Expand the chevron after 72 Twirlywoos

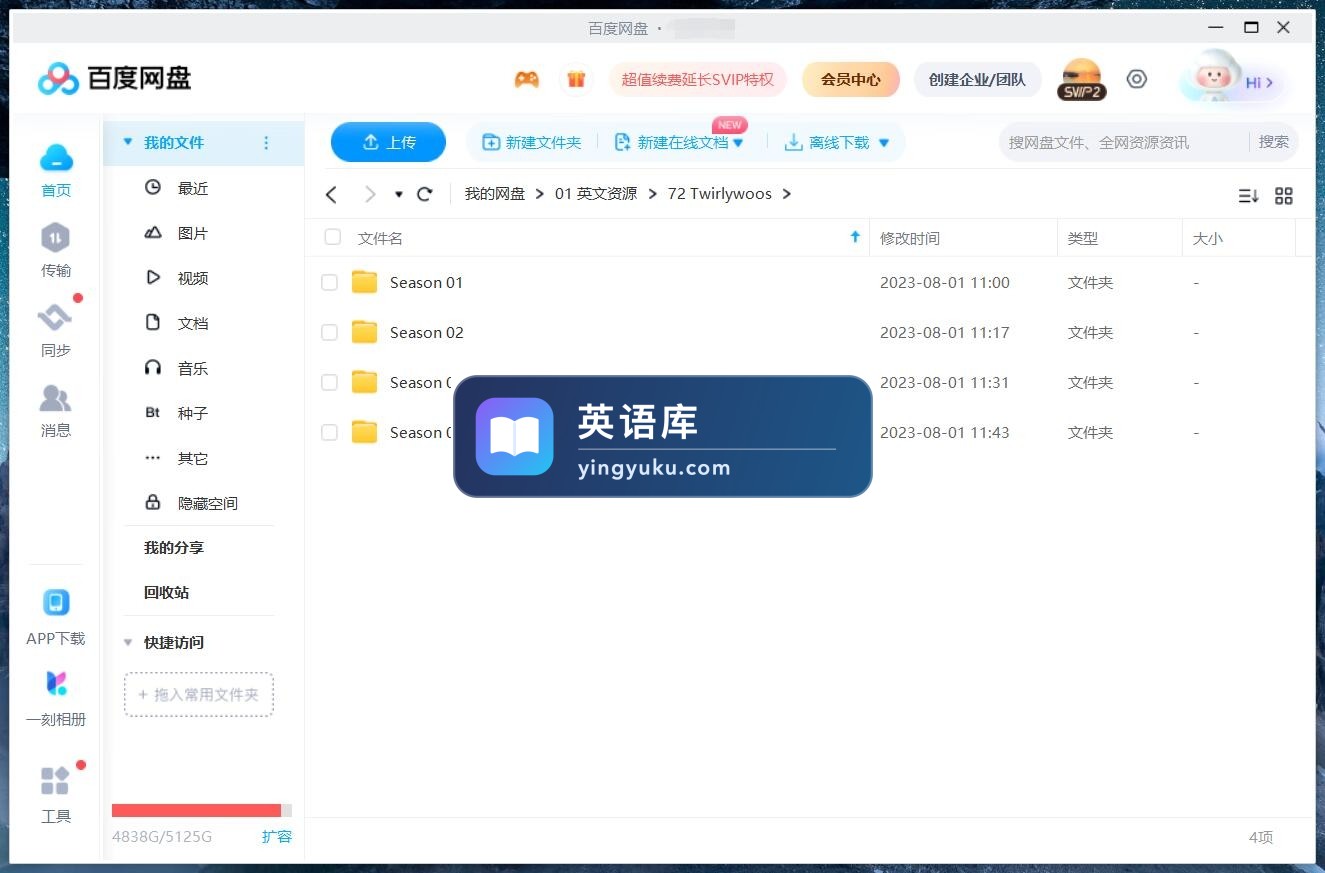tap(787, 194)
